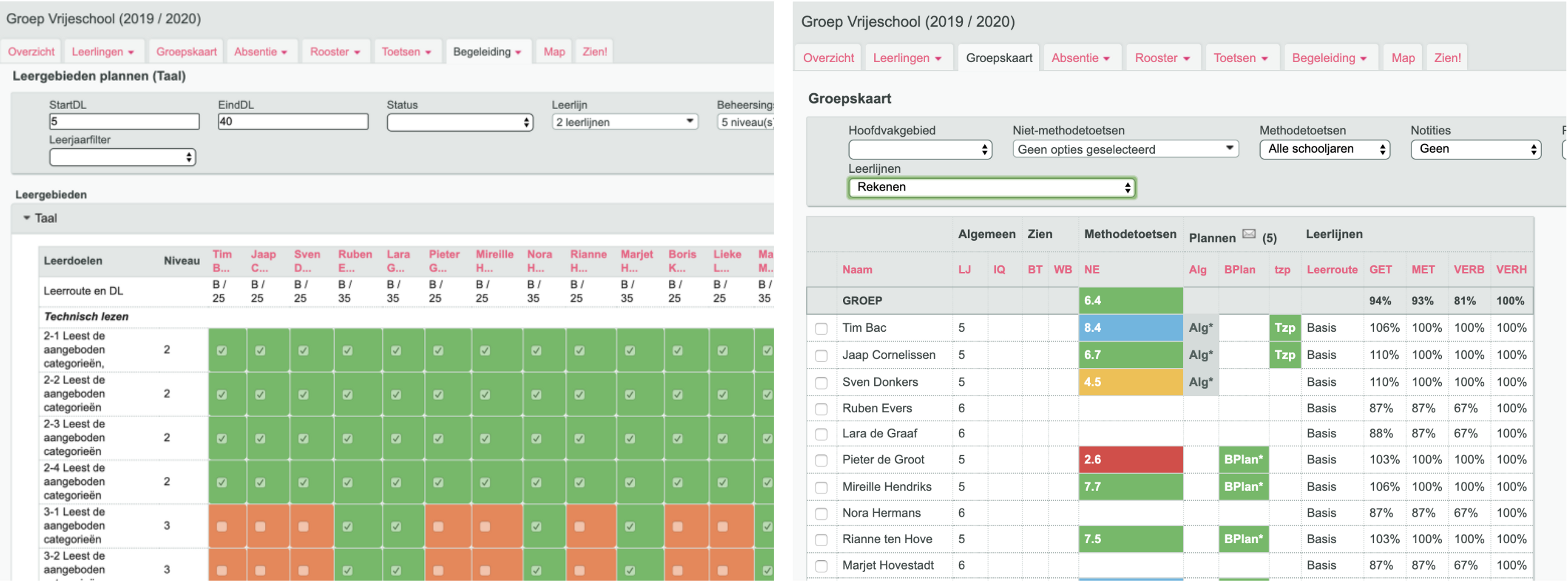Open Begeleiding menu in left window
Viewport: 1568px width, 581px height.
coord(488,52)
